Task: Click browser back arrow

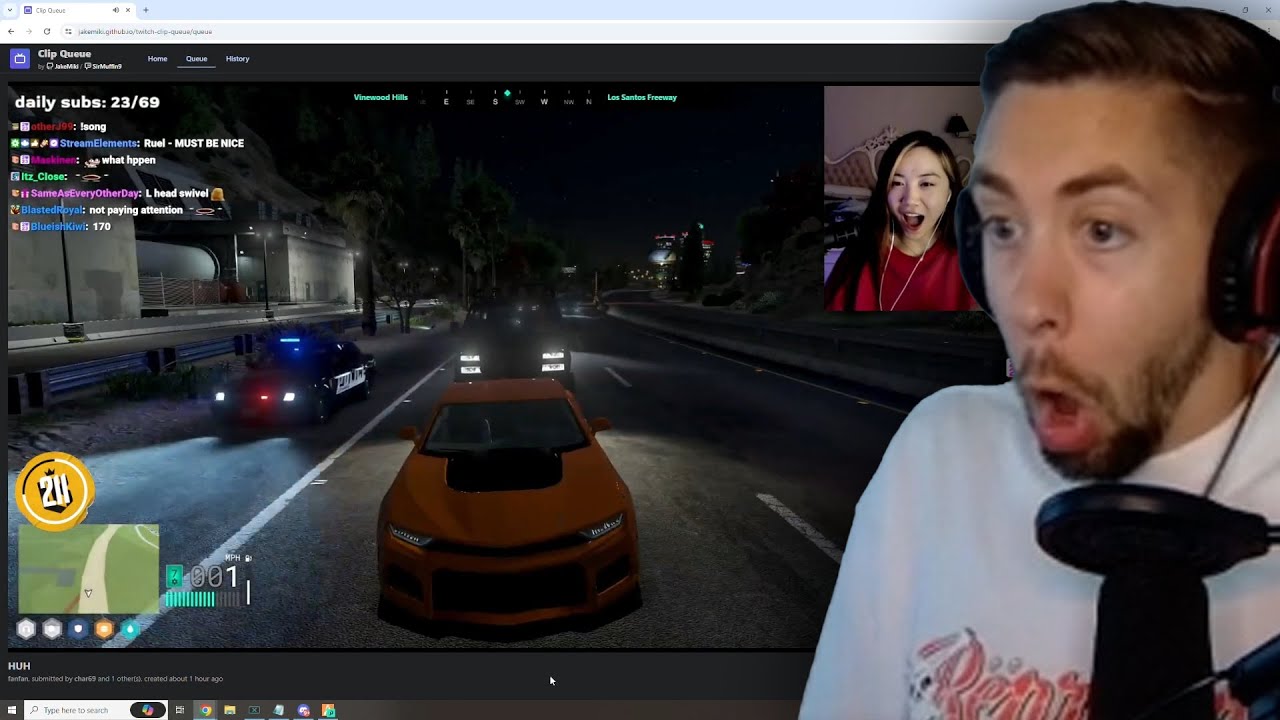Action: click(11, 31)
